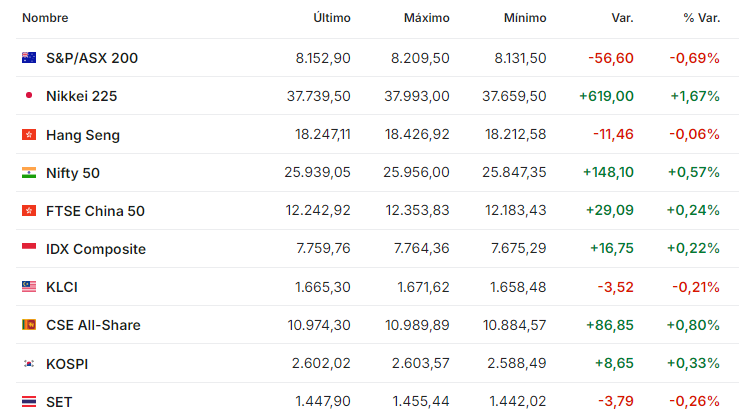739x415 pixels.
Task: Open the KOSPI index link
Action: (x=67, y=364)
